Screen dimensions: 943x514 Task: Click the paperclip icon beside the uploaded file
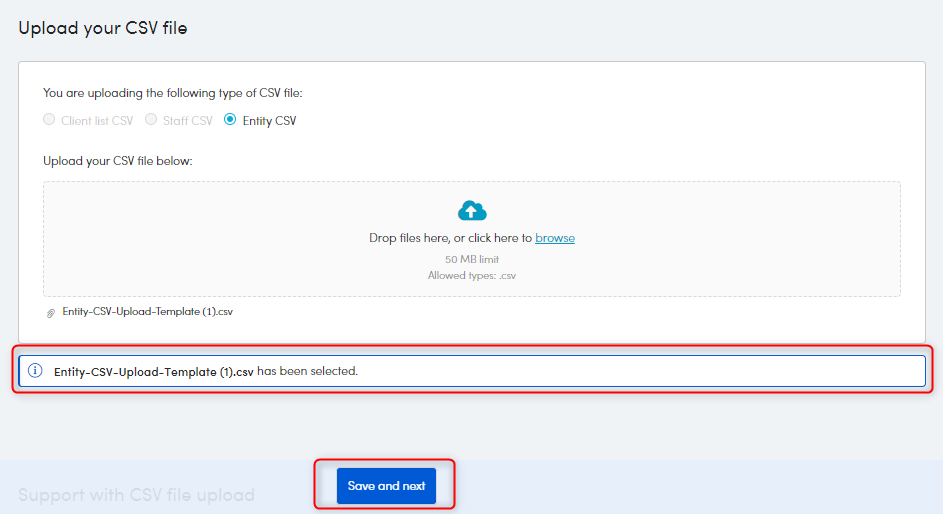pyautogui.click(x=51, y=313)
